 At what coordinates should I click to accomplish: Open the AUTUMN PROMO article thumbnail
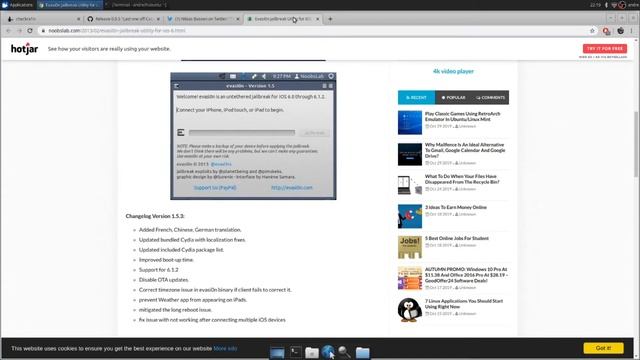410,278
